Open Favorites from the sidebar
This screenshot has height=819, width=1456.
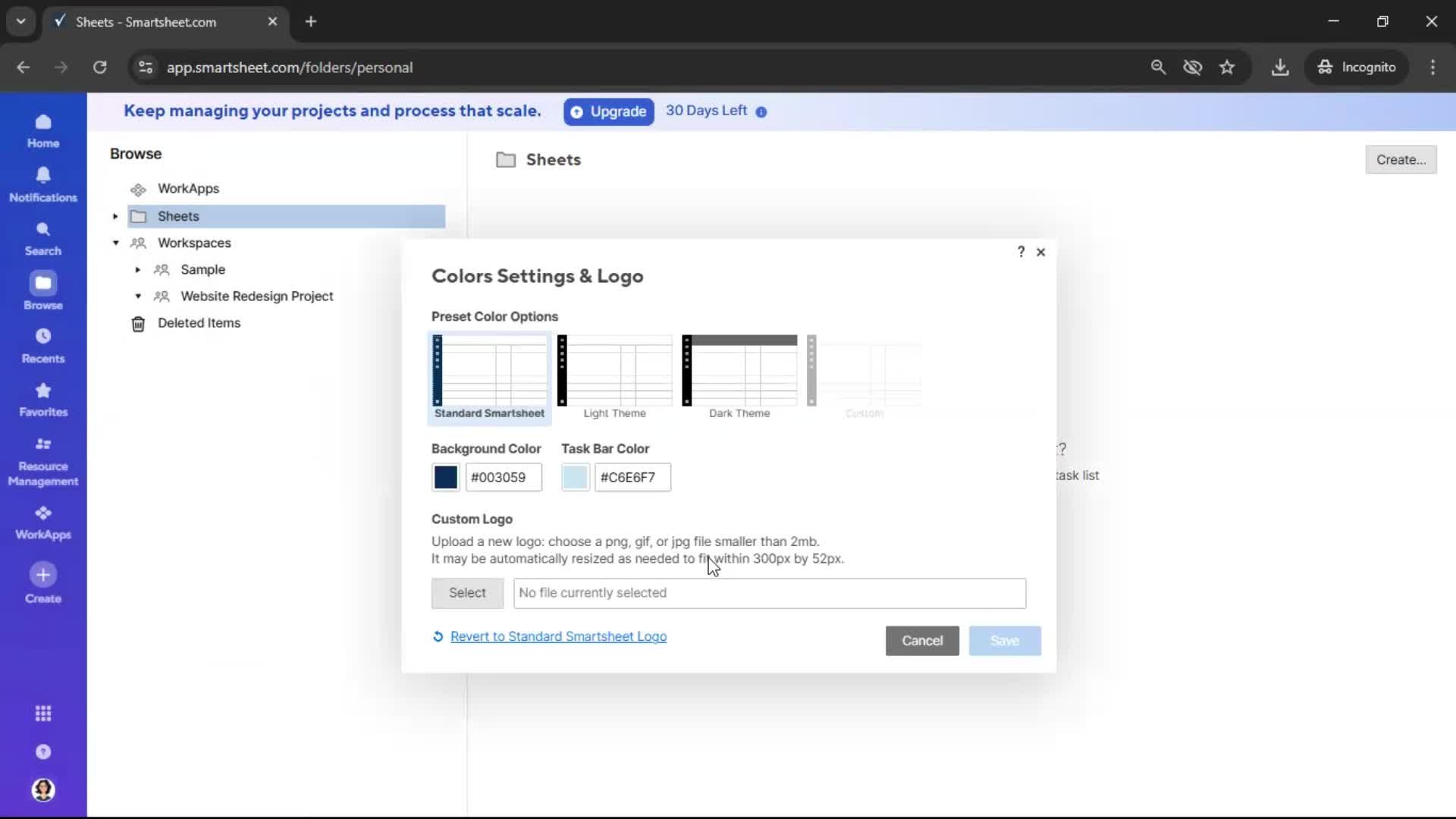pyautogui.click(x=43, y=400)
